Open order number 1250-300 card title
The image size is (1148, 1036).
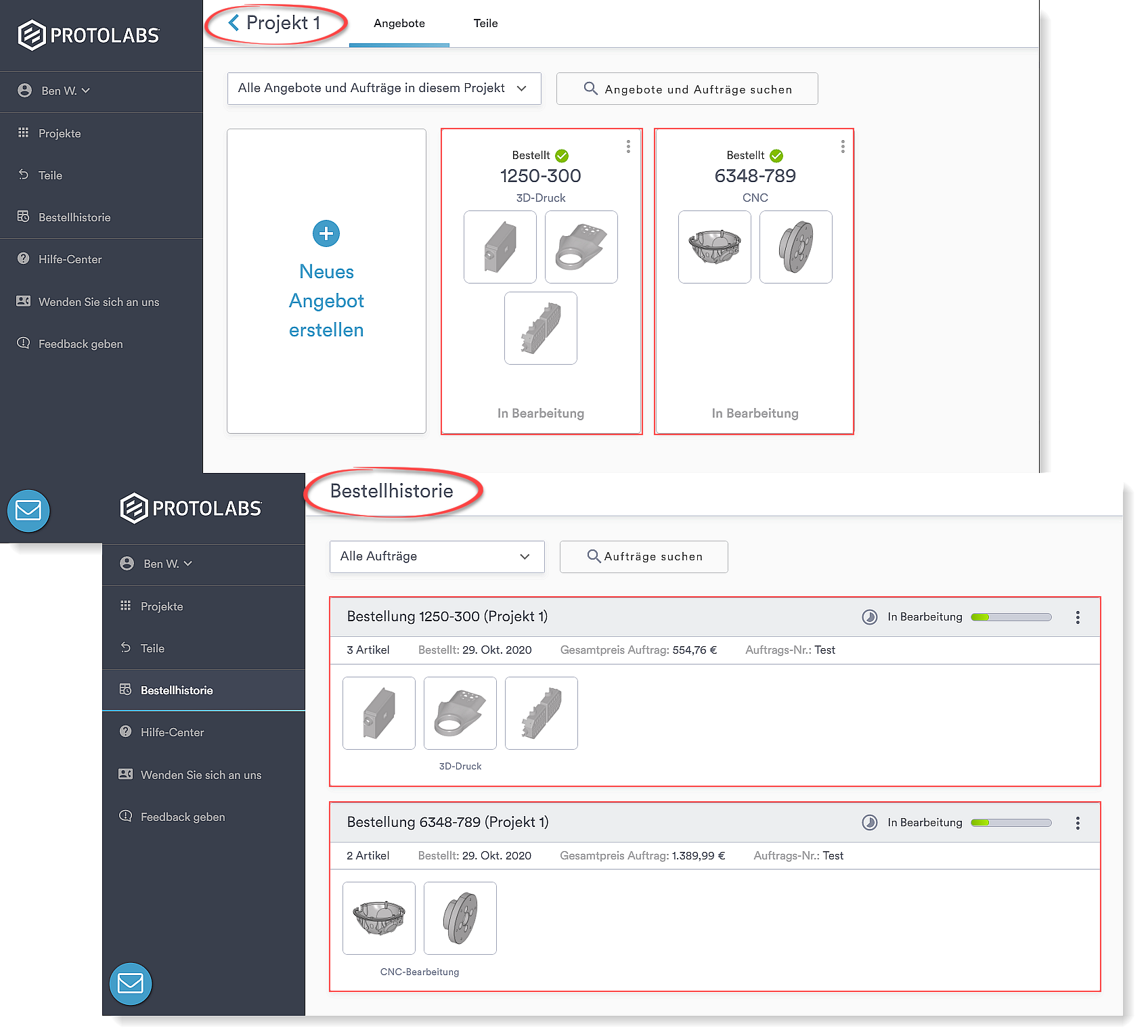coord(540,176)
